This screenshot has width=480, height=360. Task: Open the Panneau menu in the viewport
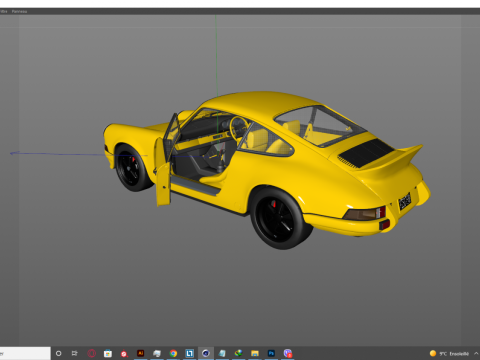pos(19,11)
